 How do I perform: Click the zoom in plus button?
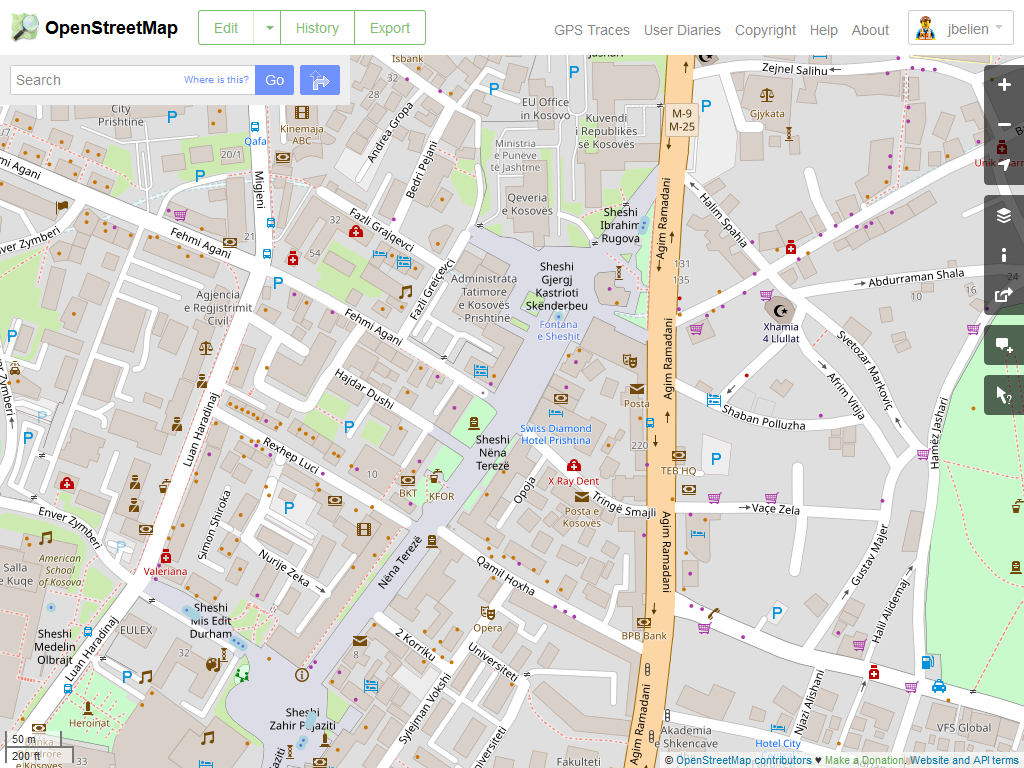coord(1004,85)
